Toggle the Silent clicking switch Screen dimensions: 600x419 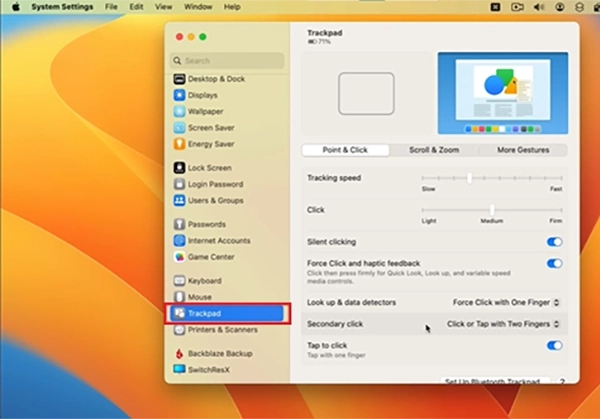[554, 242]
